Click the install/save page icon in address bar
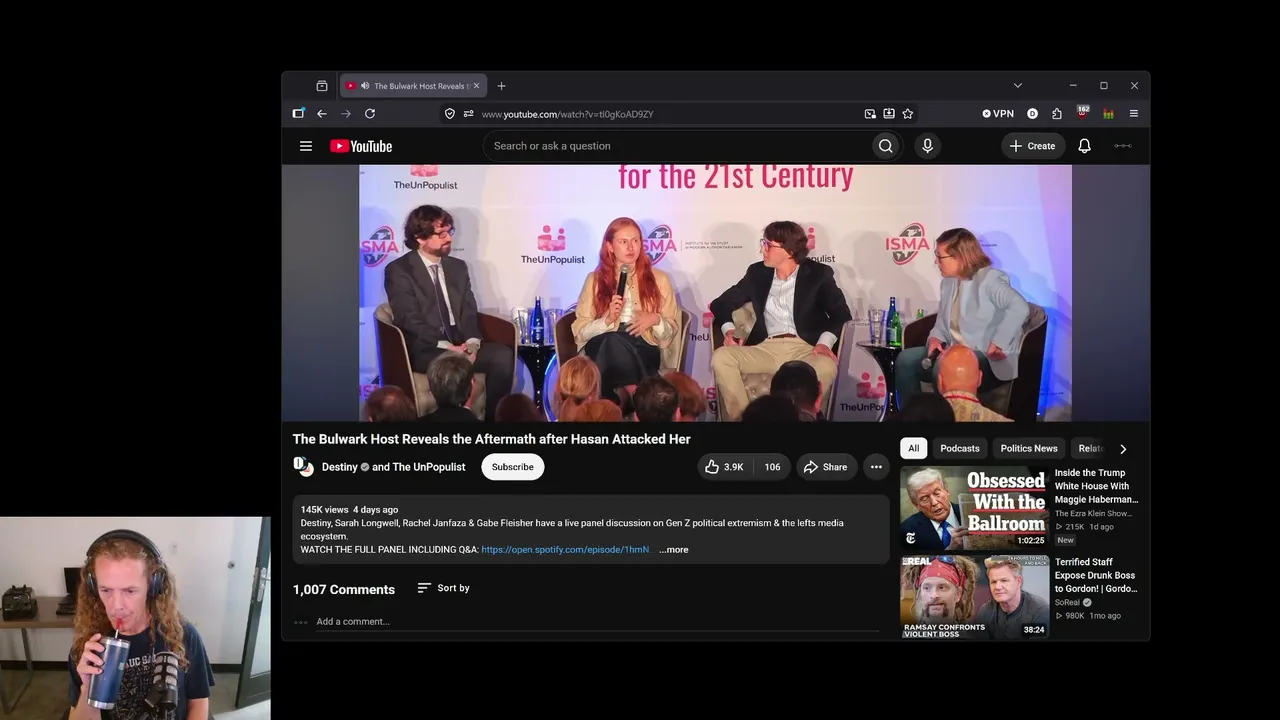Image resolution: width=1280 pixels, height=720 pixels. pyautogui.click(x=889, y=114)
